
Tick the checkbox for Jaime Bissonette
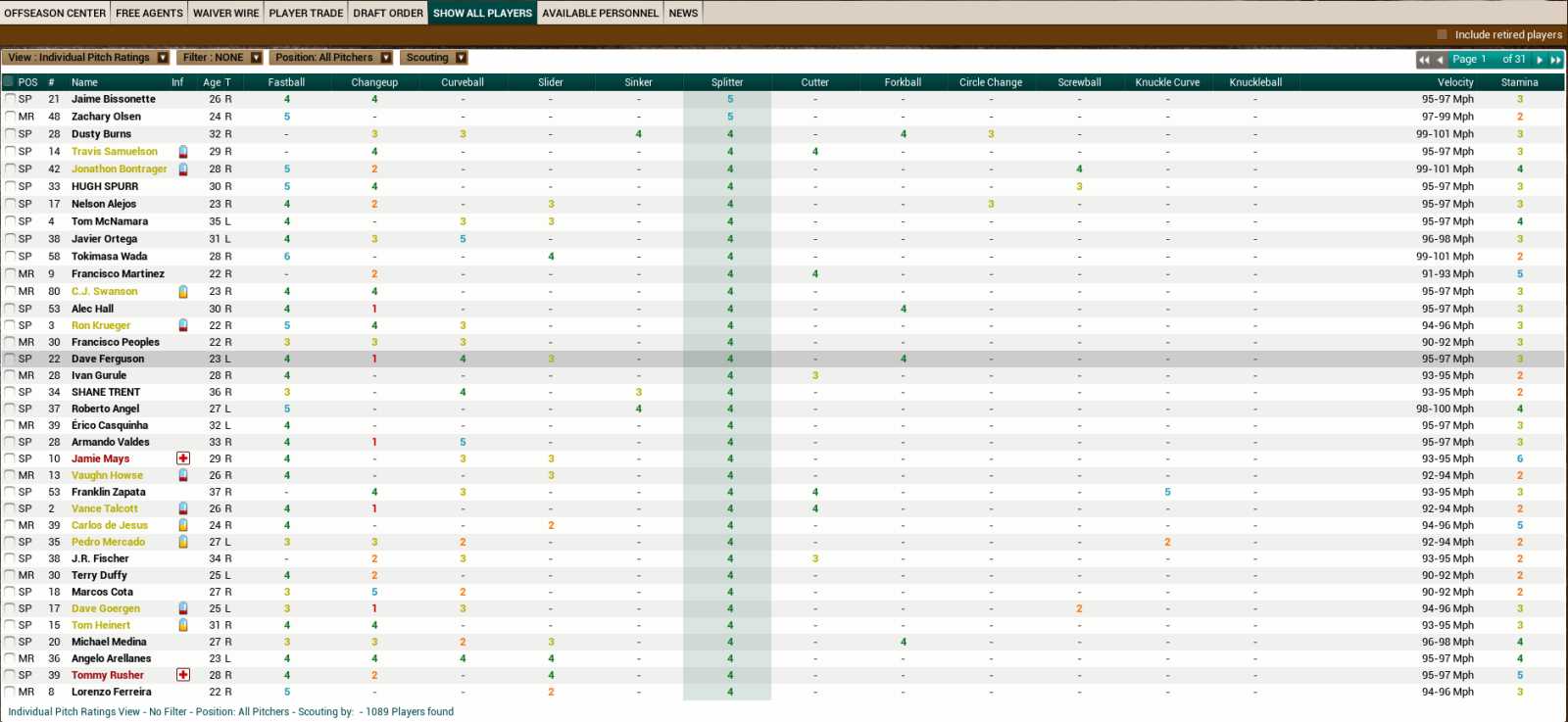click(x=10, y=99)
